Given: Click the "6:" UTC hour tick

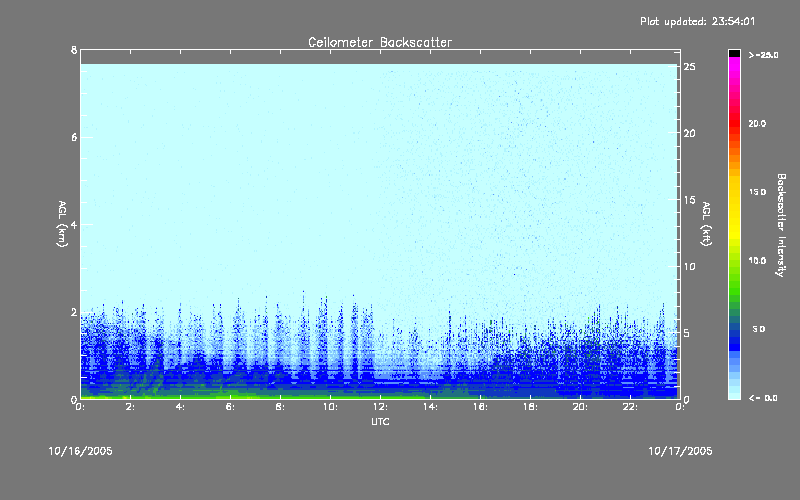Looking at the screenshot, I should click(231, 407).
